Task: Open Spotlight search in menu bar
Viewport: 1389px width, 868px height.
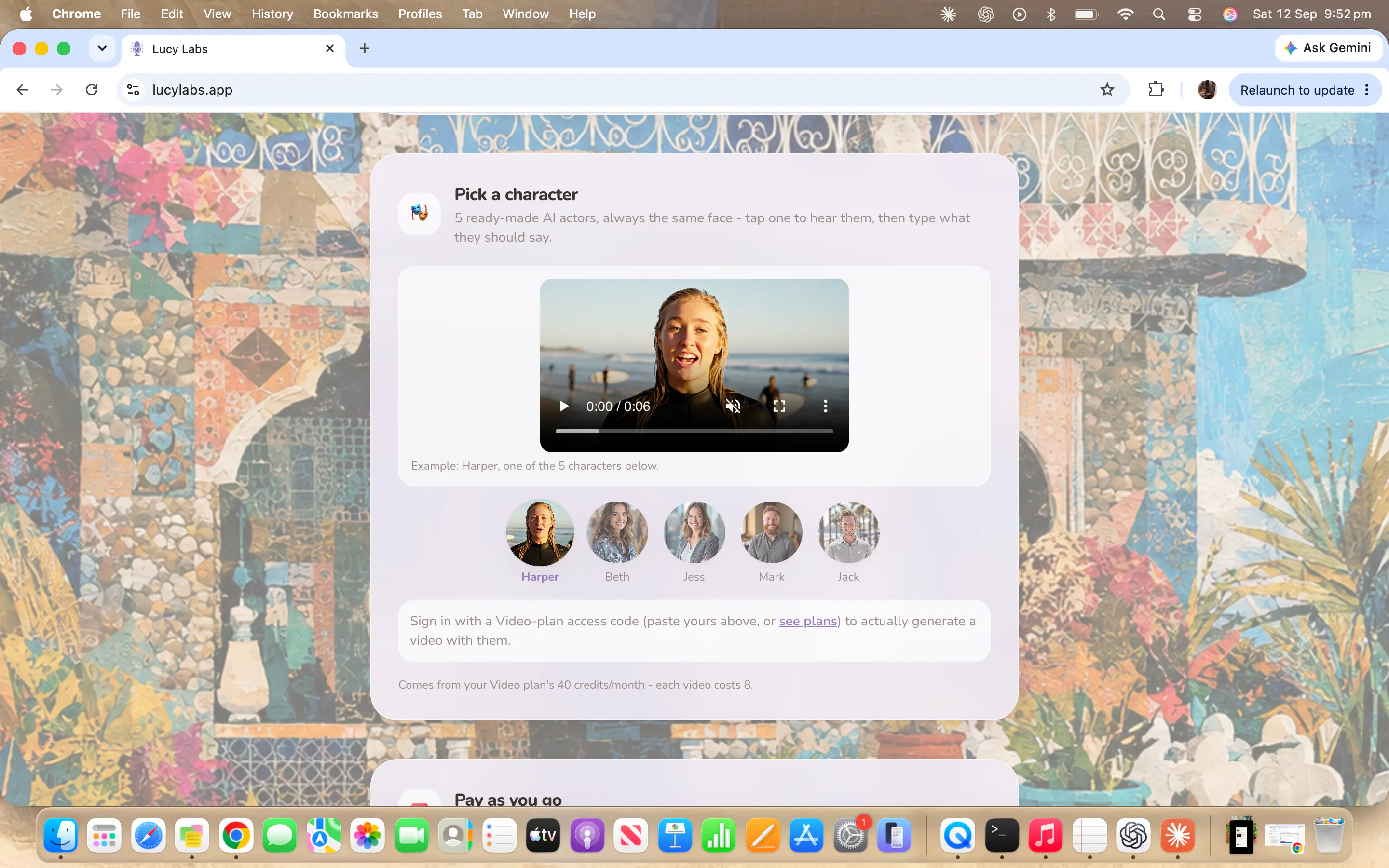Action: pos(1159,14)
